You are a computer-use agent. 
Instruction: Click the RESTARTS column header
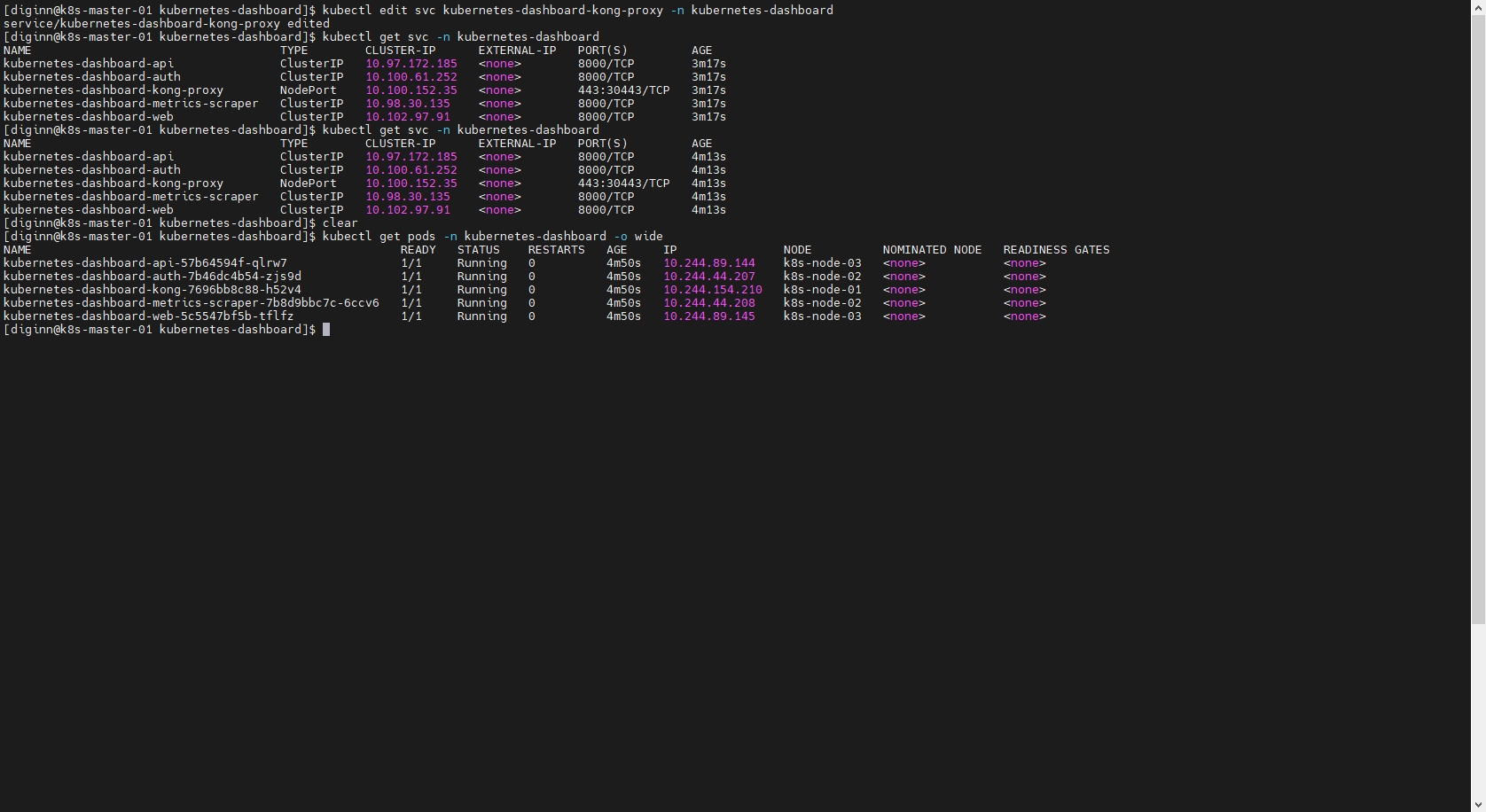tap(556, 250)
